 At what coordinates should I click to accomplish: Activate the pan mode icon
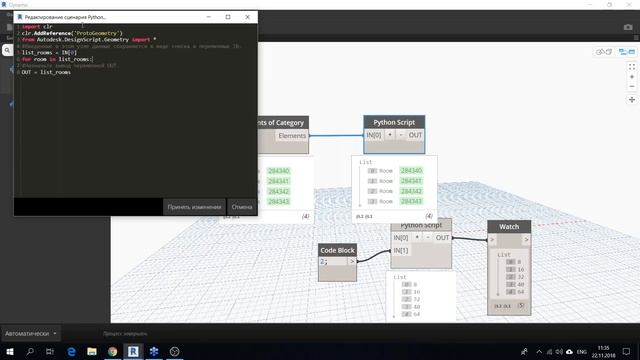coord(632,100)
